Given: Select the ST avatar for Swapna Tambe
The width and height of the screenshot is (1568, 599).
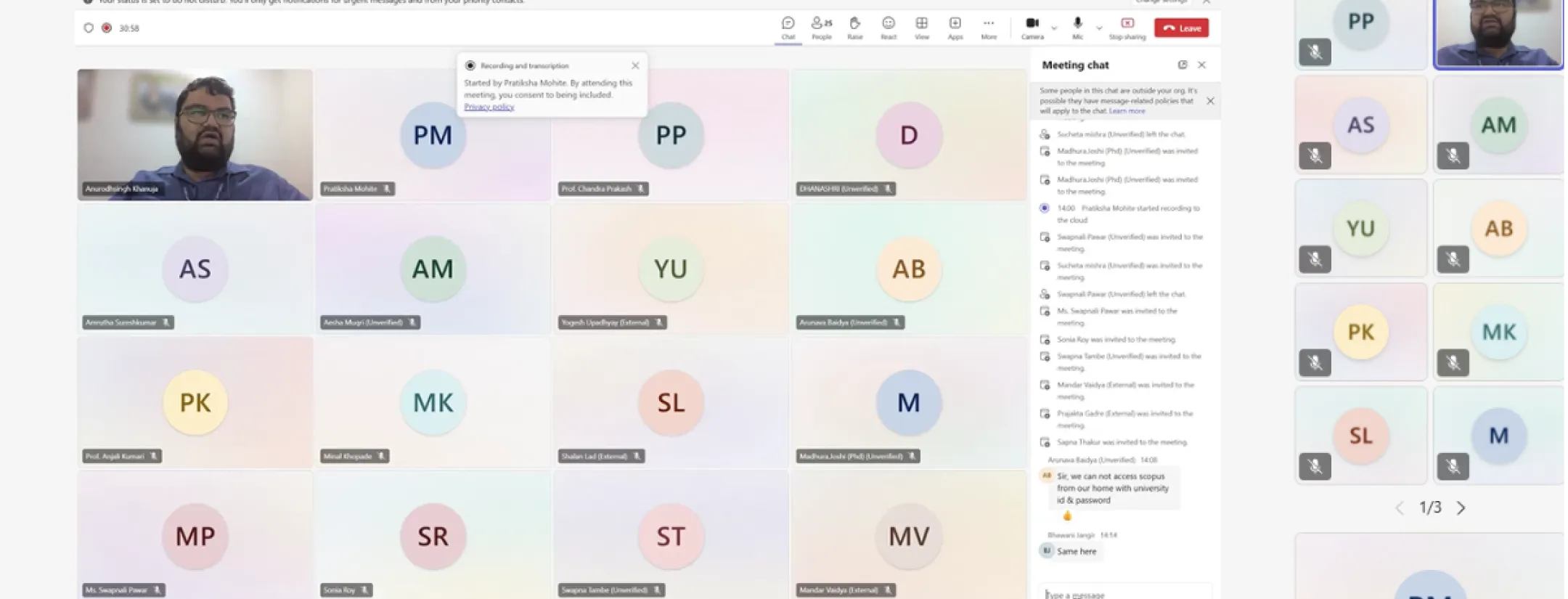Looking at the screenshot, I should [671, 536].
